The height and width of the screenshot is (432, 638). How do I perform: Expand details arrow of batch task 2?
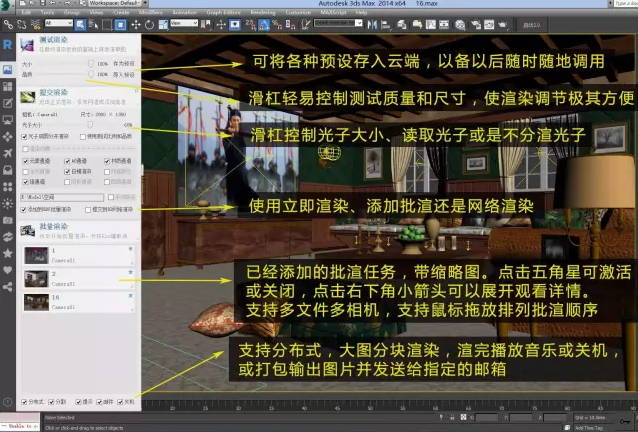[131, 286]
